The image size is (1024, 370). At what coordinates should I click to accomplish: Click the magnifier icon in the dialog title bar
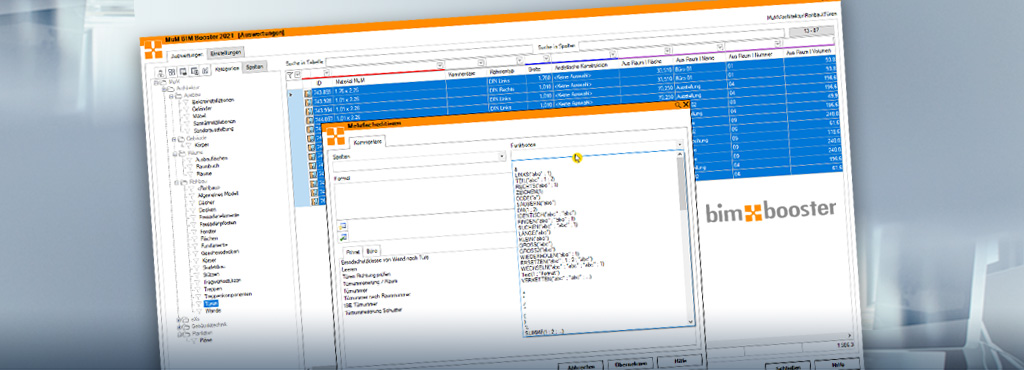678,104
